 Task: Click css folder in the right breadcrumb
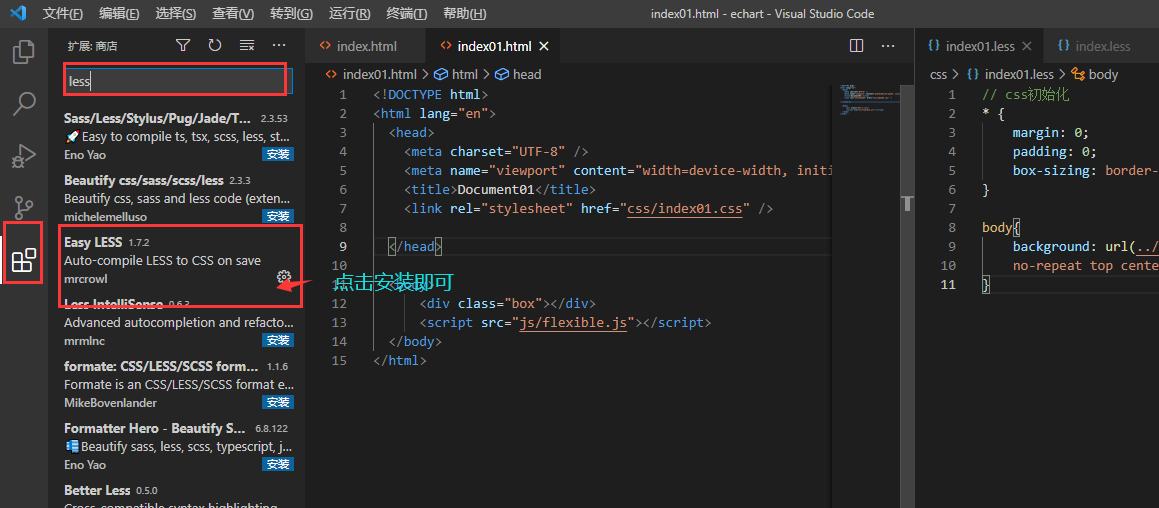click(938, 74)
